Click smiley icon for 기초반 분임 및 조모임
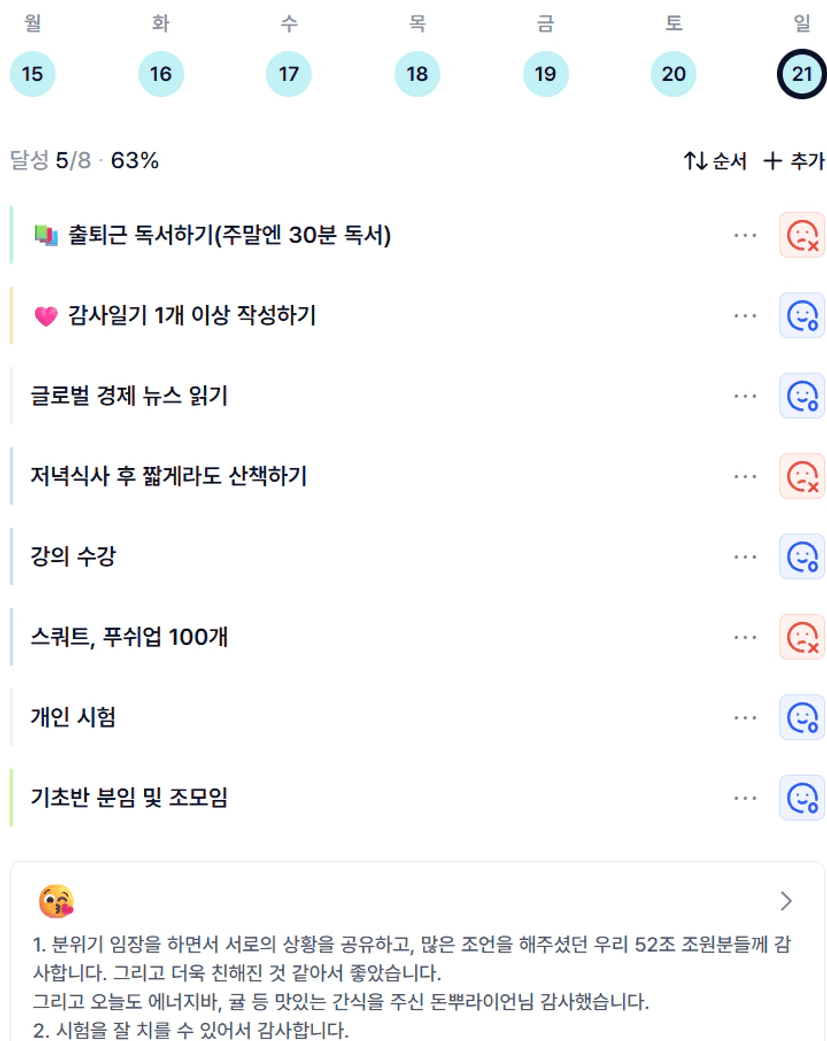827x1041 pixels. coord(802,798)
